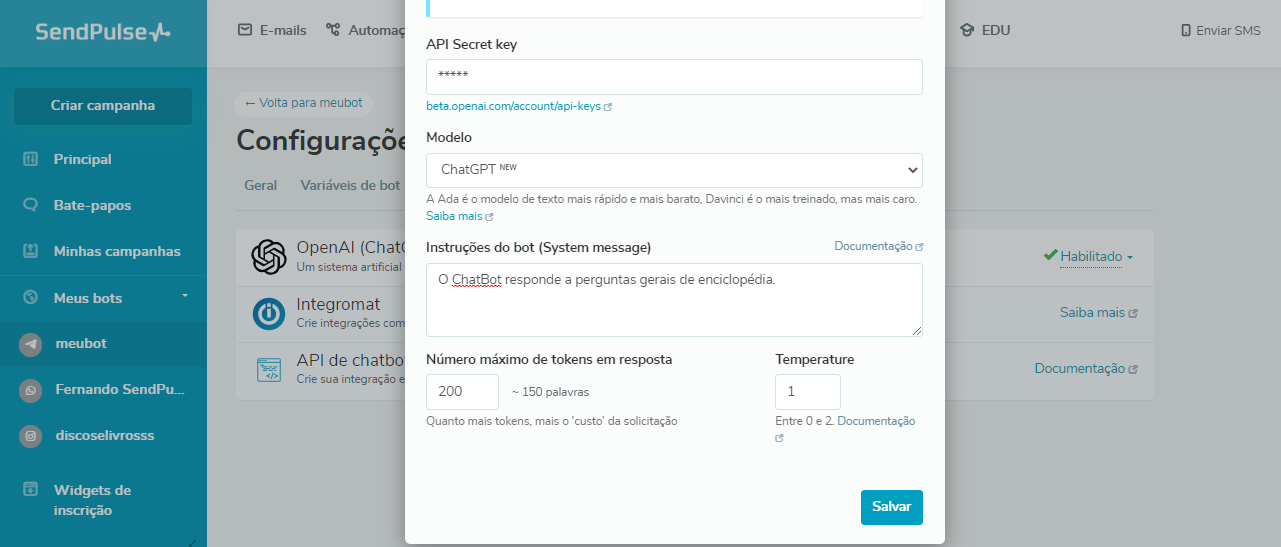
Task: Click the SendPulse logo
Action: pos(103,32)
